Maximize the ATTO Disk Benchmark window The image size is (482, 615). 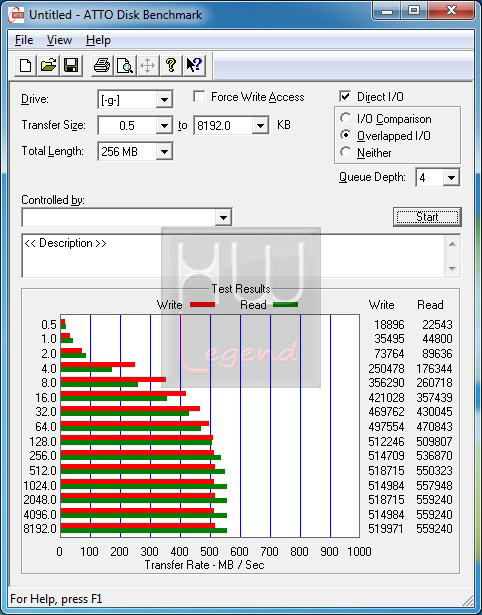(414, 11)
